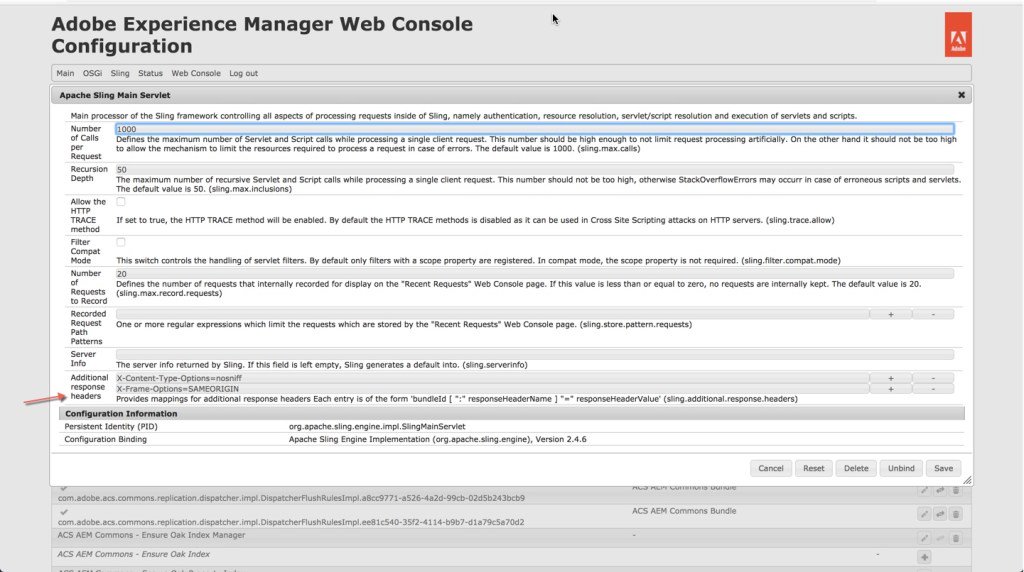Click the Cancel button
This screenshot has height=572, width=1024.
point(771,468)
